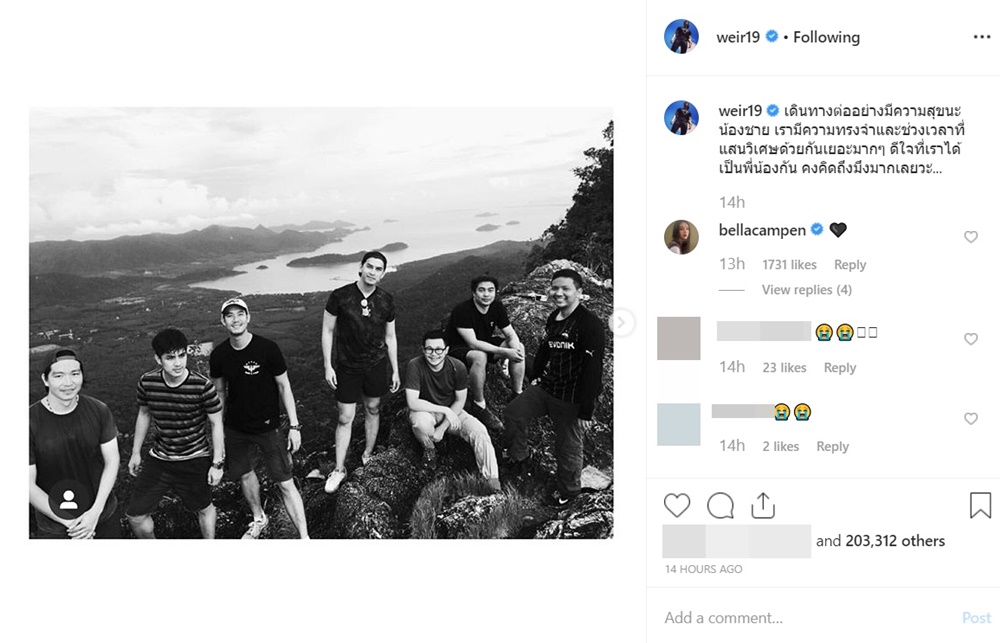Like bellacampen's comment
The height and width of the screenshot is (643, 1000).
(x=970, y=237)
